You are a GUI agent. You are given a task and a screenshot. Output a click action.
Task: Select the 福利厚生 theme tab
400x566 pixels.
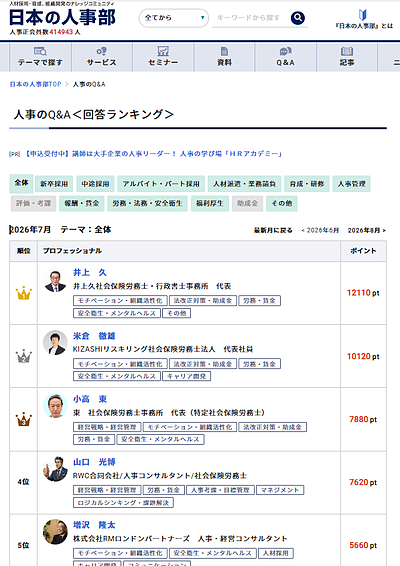pos(210,204)
